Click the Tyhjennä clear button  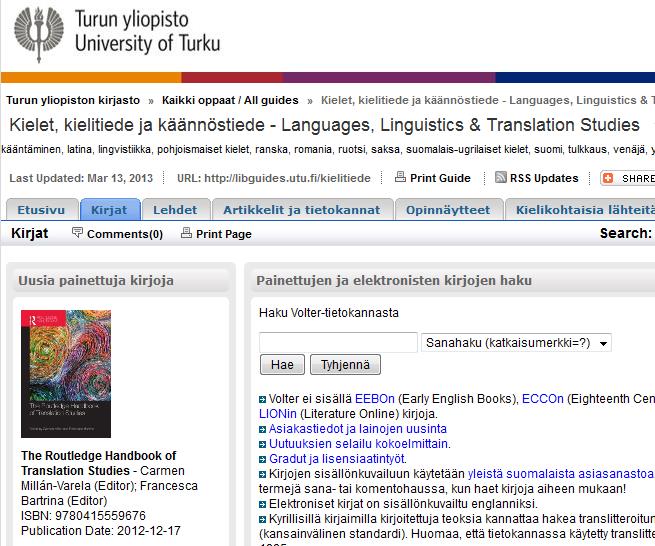[345, 365]
